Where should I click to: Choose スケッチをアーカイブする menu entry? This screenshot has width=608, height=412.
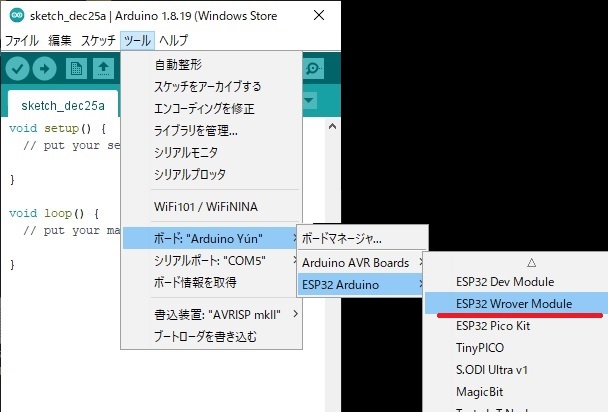(x=211, y=86)
